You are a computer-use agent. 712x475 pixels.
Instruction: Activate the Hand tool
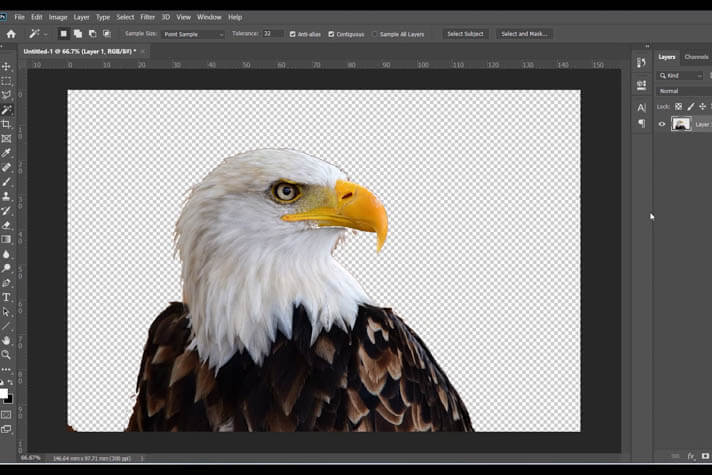pos(6,340)
